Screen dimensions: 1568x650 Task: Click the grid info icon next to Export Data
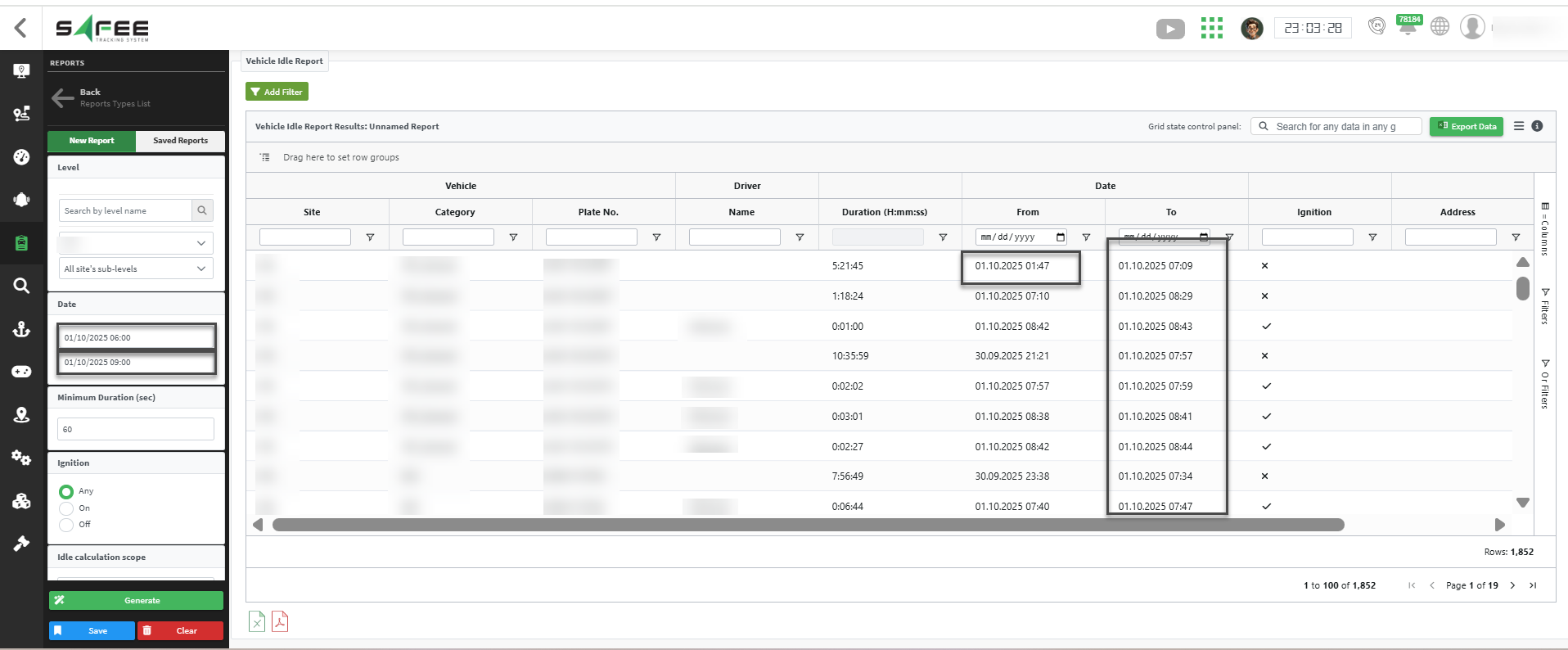(x=1537, y=126)
